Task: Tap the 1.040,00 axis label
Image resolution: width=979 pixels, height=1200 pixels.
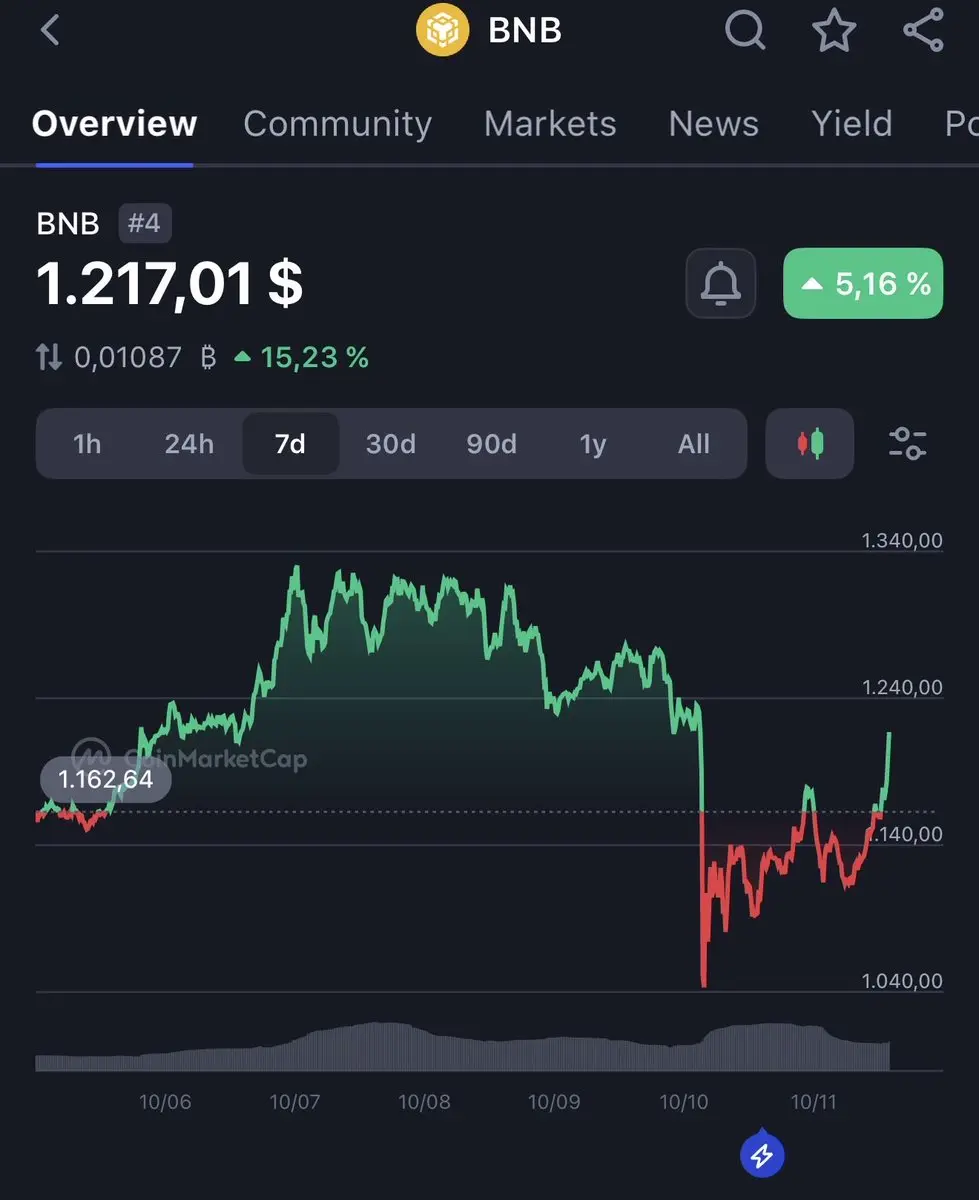Action: 902,981
